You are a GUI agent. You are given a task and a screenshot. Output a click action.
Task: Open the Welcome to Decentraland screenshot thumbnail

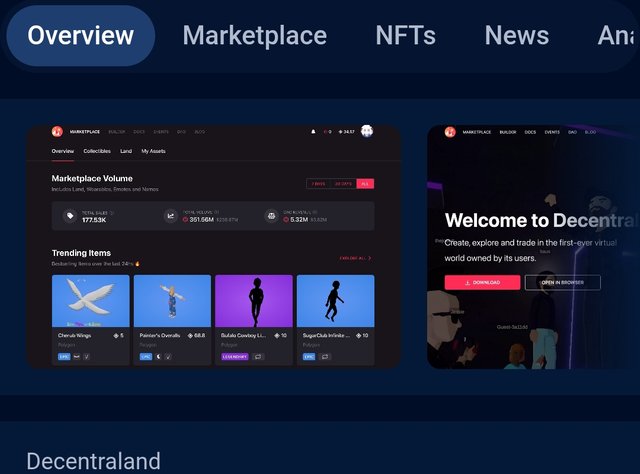[533, 247]
